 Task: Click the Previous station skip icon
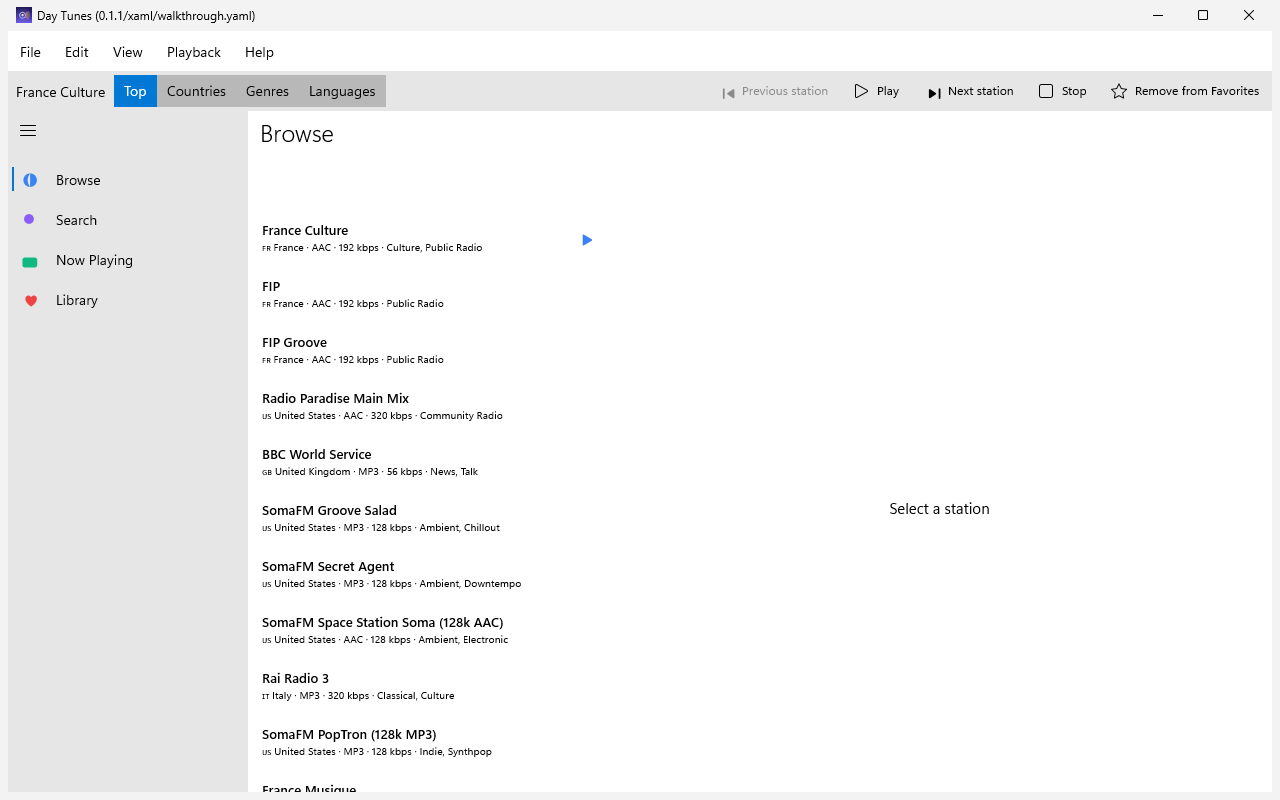coord(729,93)
